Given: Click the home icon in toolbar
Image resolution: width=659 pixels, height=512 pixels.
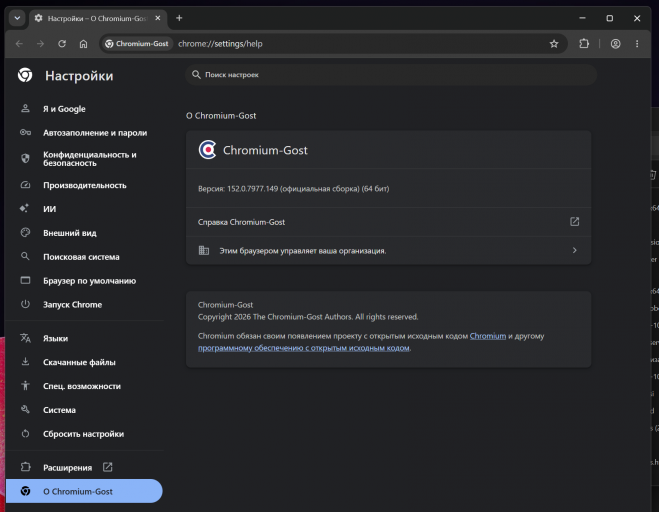Looking at the screenshot, I should coord(83,44).
